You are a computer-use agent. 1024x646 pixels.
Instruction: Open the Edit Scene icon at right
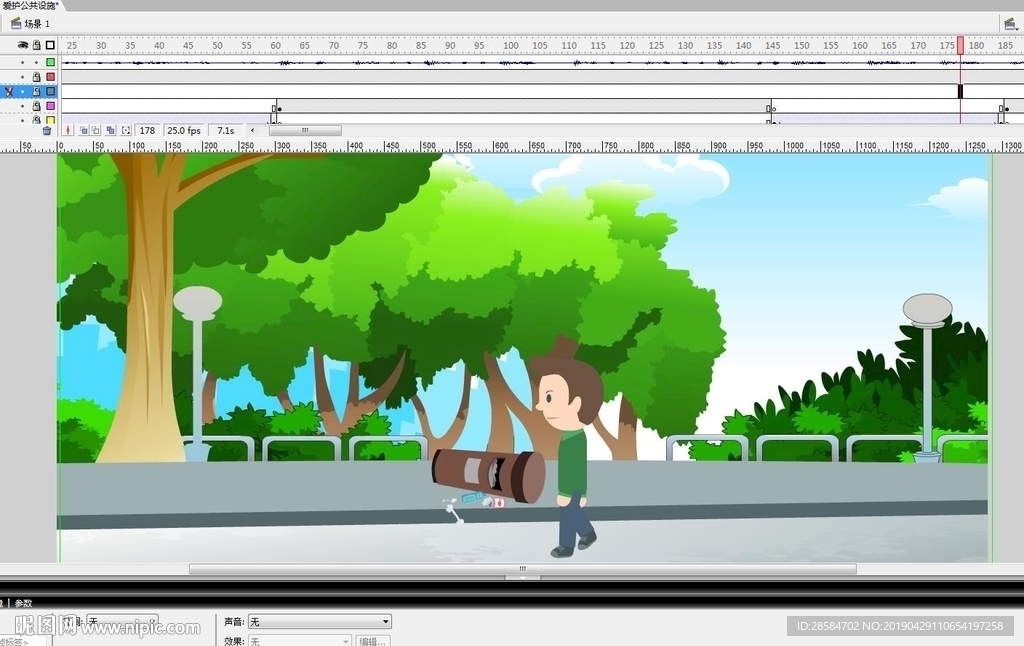click(1010, 24)
